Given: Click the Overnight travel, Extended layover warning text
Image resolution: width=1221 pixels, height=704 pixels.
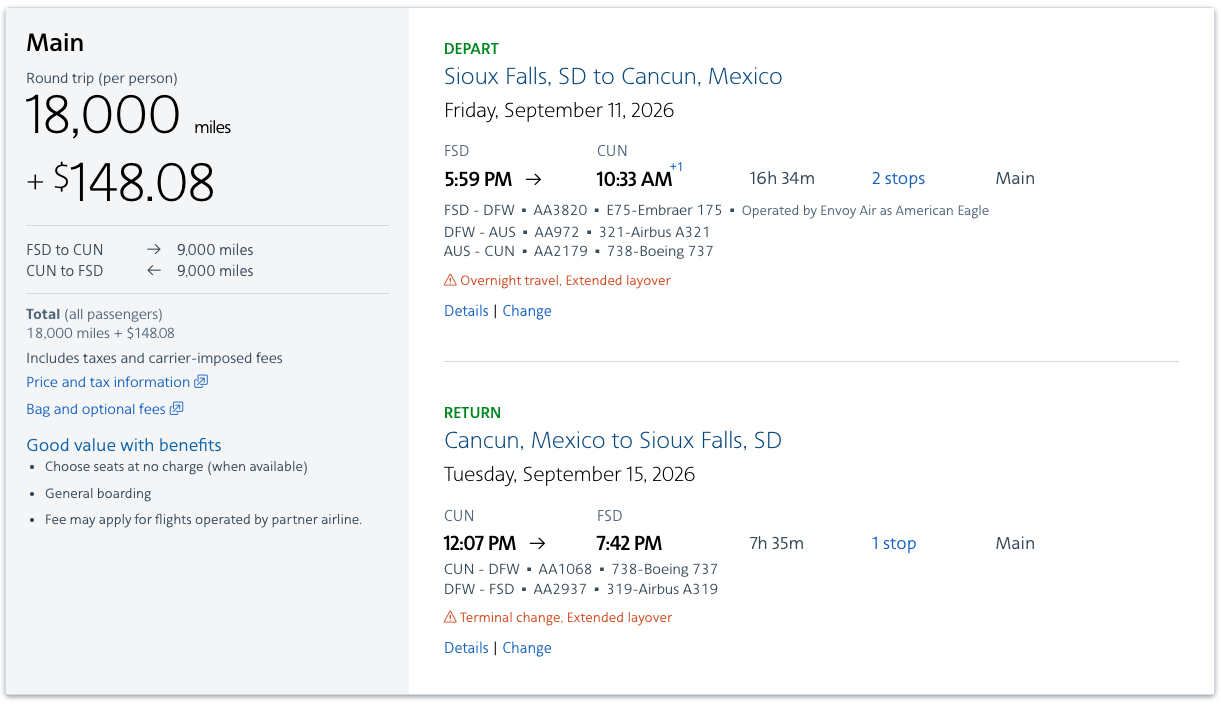Looking at the screenshot, I should click(x=565, y=281).
